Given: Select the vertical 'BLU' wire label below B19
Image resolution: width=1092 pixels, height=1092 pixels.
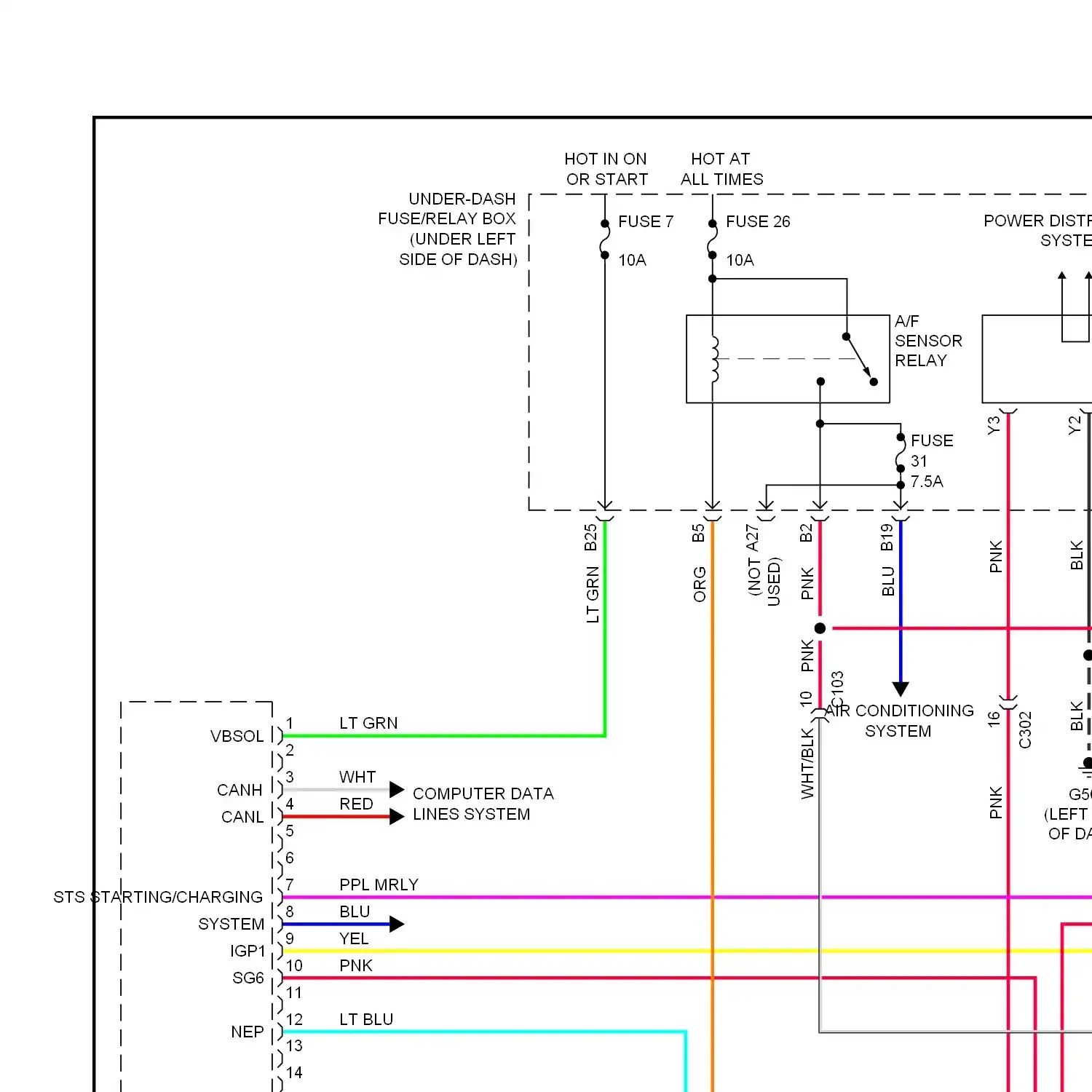Looking at the screenshot, I should (888, 582).
